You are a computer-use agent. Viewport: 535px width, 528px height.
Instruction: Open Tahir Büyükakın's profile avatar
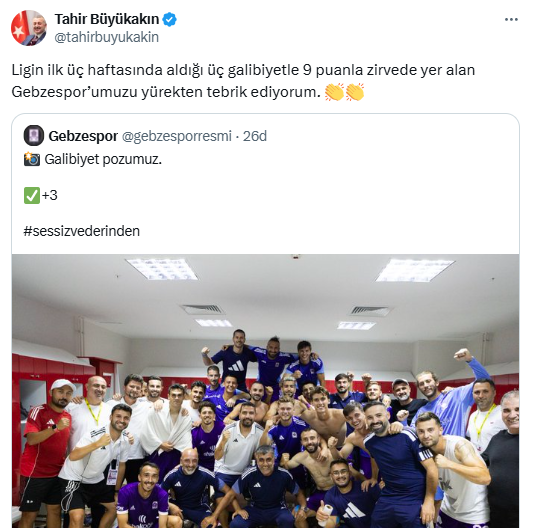tap(29, 28)
